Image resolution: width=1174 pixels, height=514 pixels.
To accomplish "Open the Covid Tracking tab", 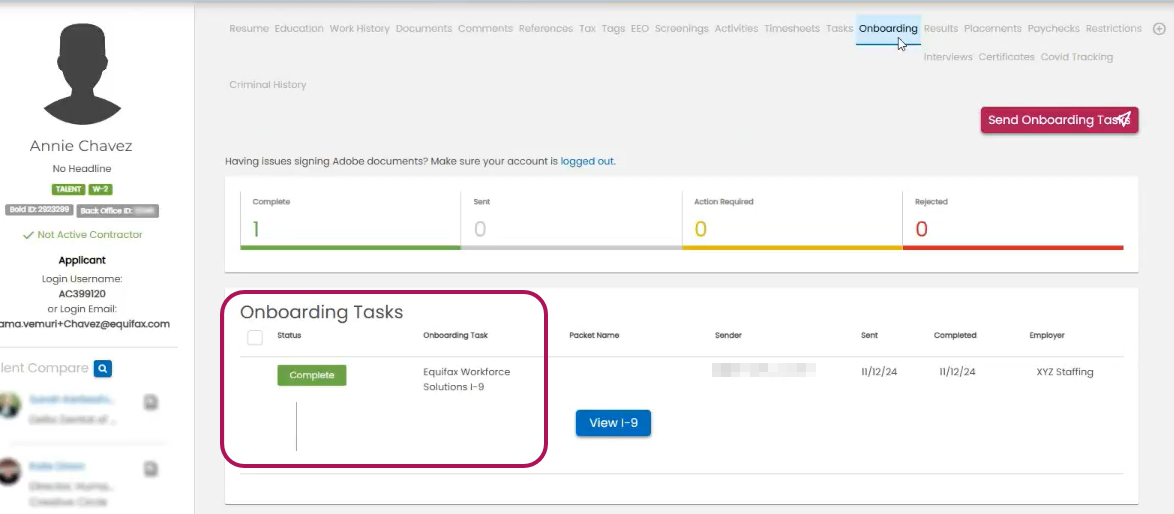I will coord(1077,57).
